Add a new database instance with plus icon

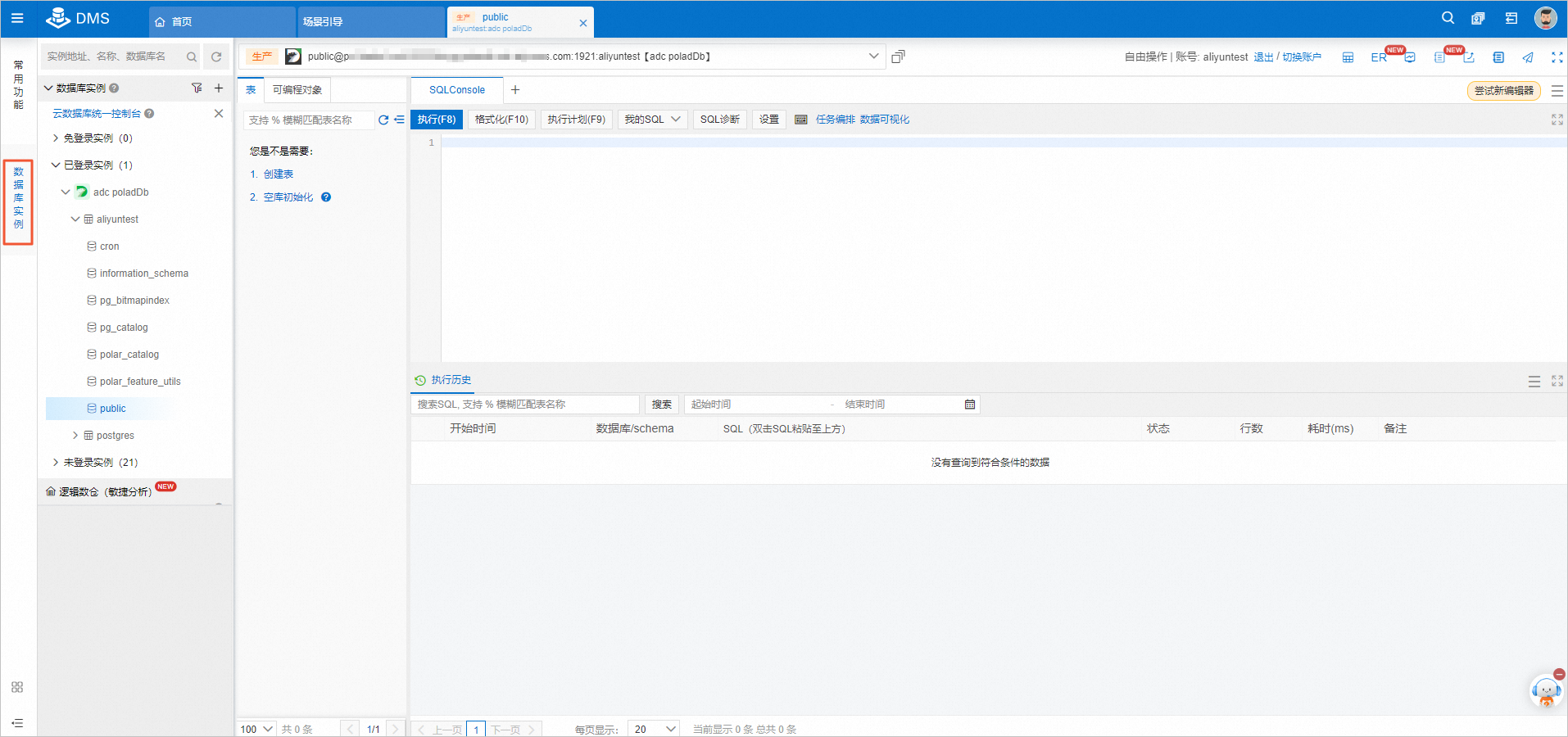(219, 88)
